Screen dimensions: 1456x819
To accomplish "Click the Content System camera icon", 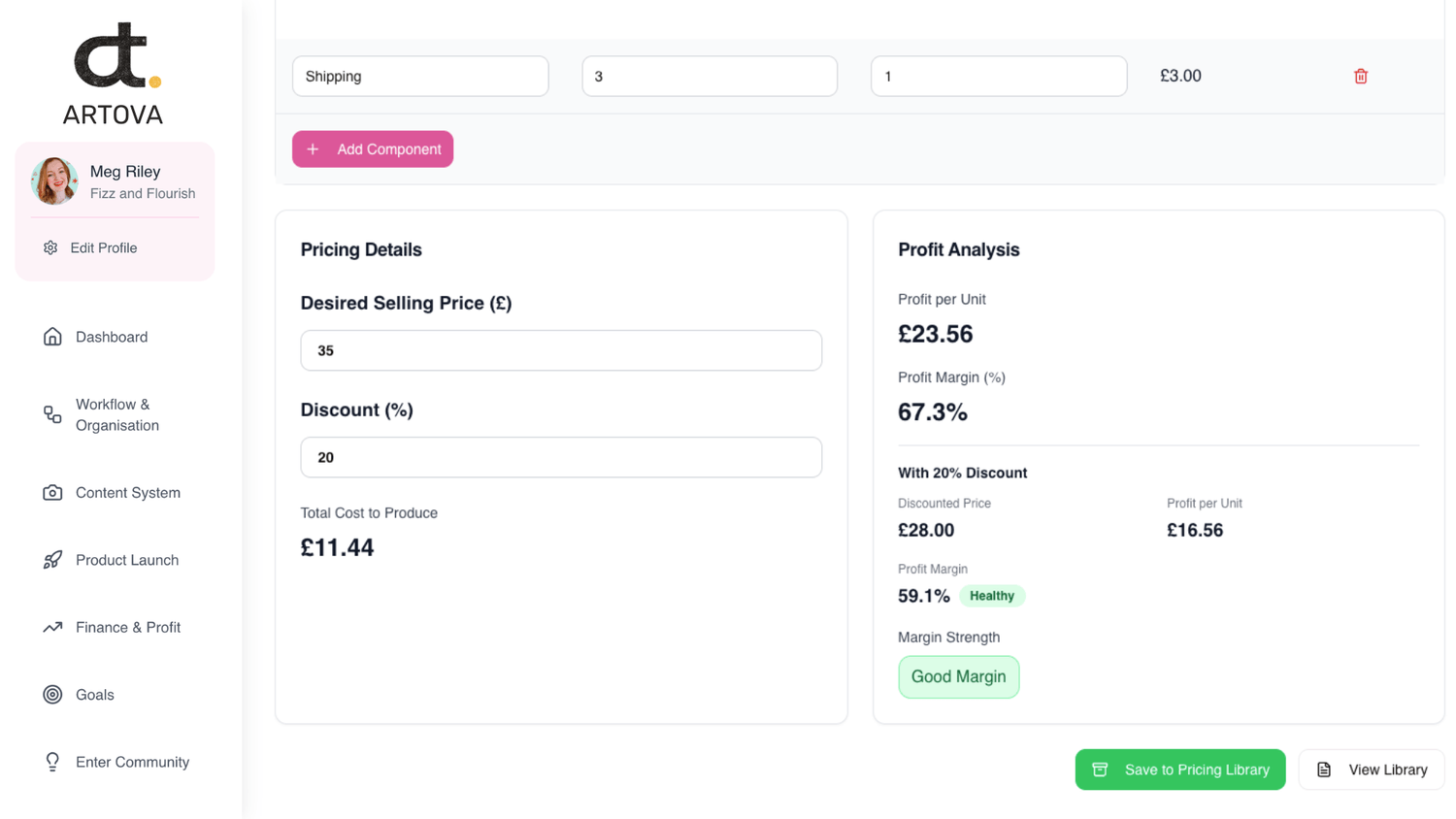I will pyautogui.click(x=52, y=493).
